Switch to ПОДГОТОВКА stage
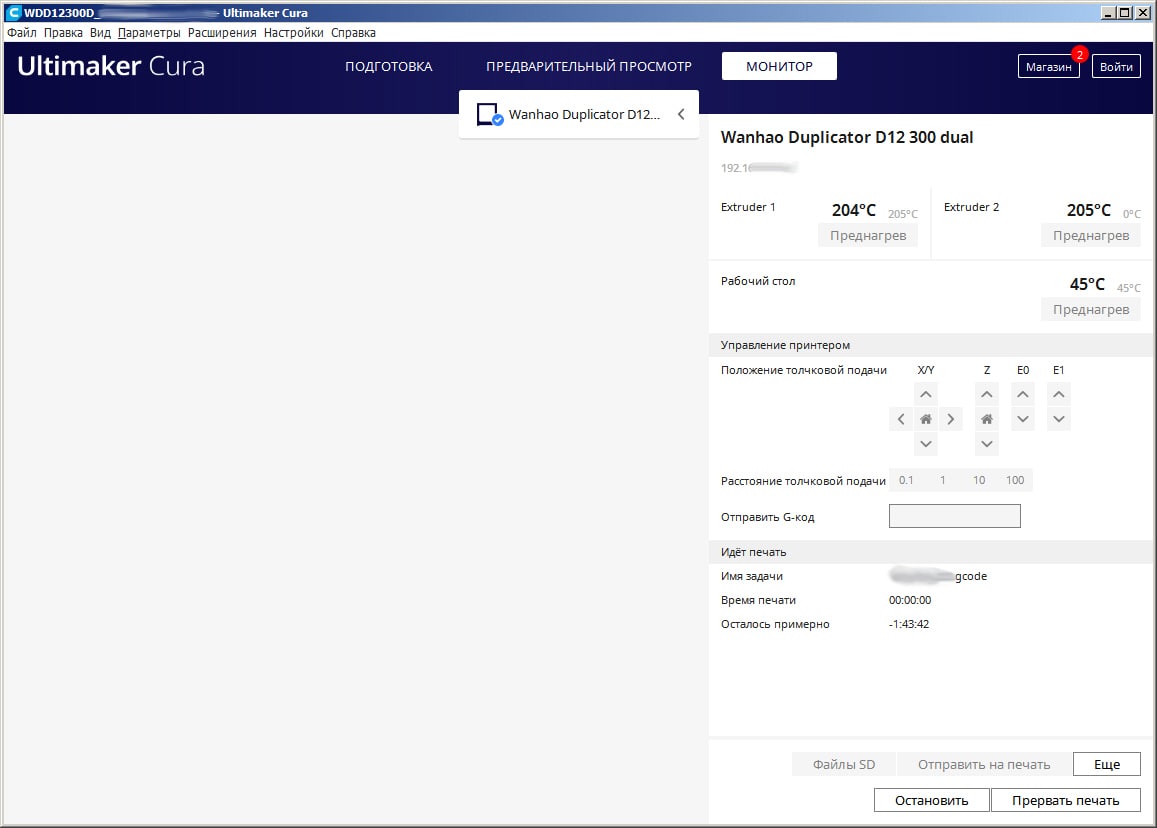Viewport: 1157px width, 828px height. tap(389, 66)
